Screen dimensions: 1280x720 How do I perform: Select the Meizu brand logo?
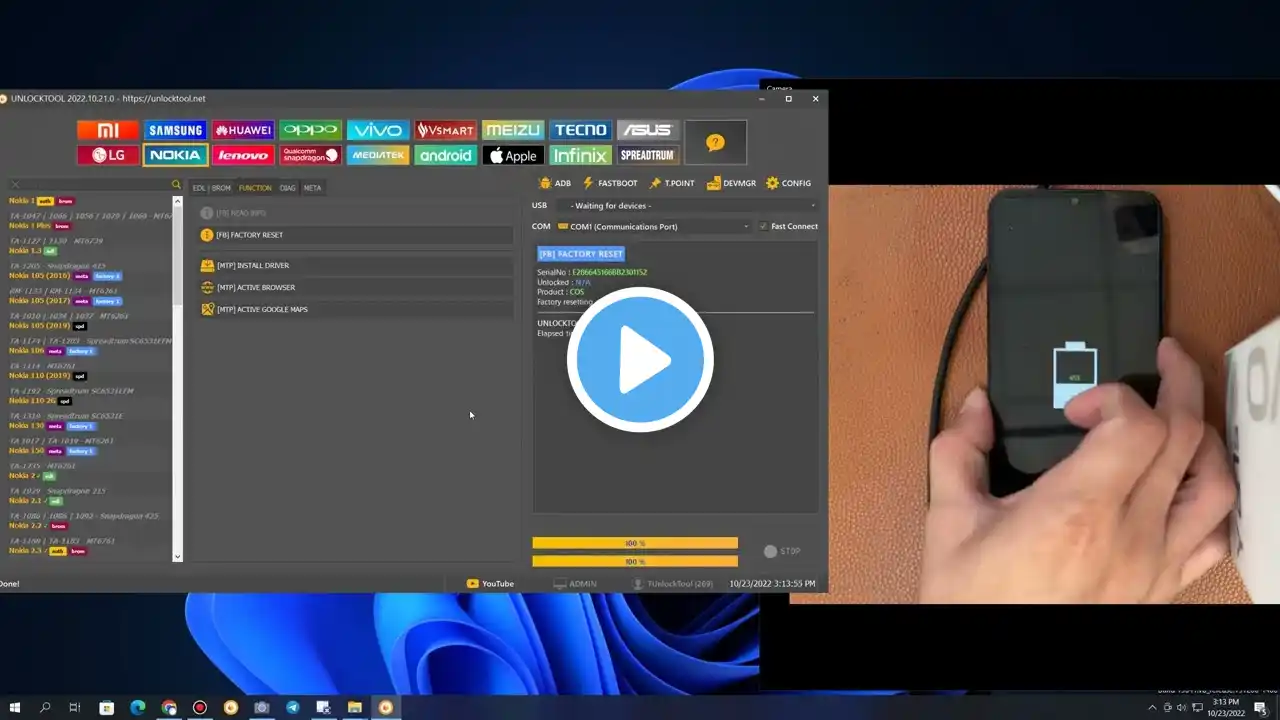(x=513, y=131)
